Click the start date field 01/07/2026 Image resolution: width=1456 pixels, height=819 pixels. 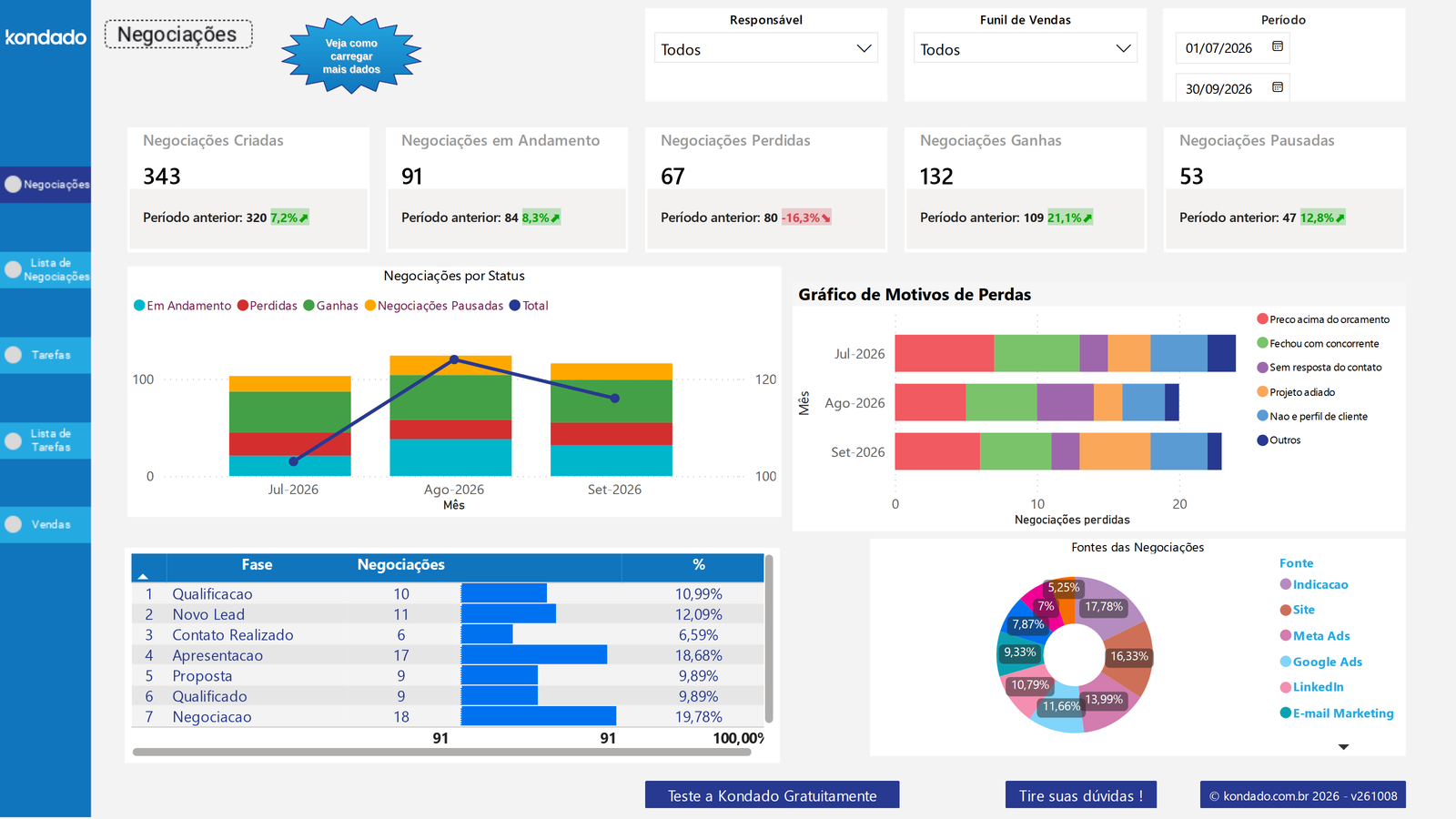coord(1232,47)
